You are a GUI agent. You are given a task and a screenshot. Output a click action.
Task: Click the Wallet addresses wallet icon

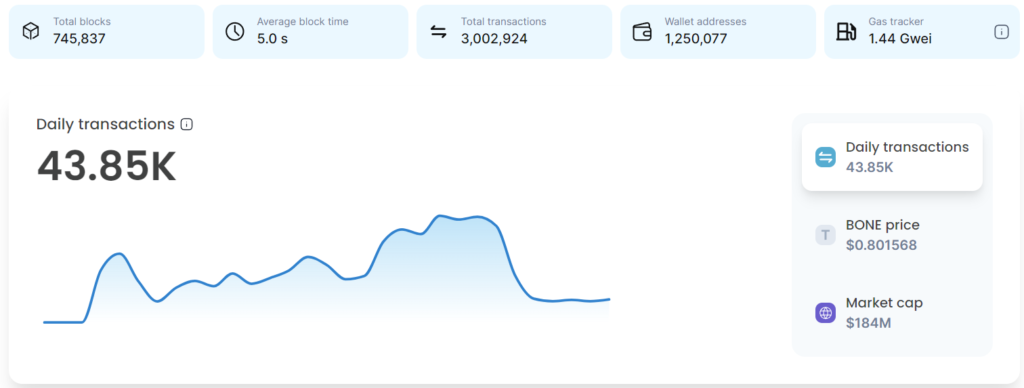pos(643,31)
